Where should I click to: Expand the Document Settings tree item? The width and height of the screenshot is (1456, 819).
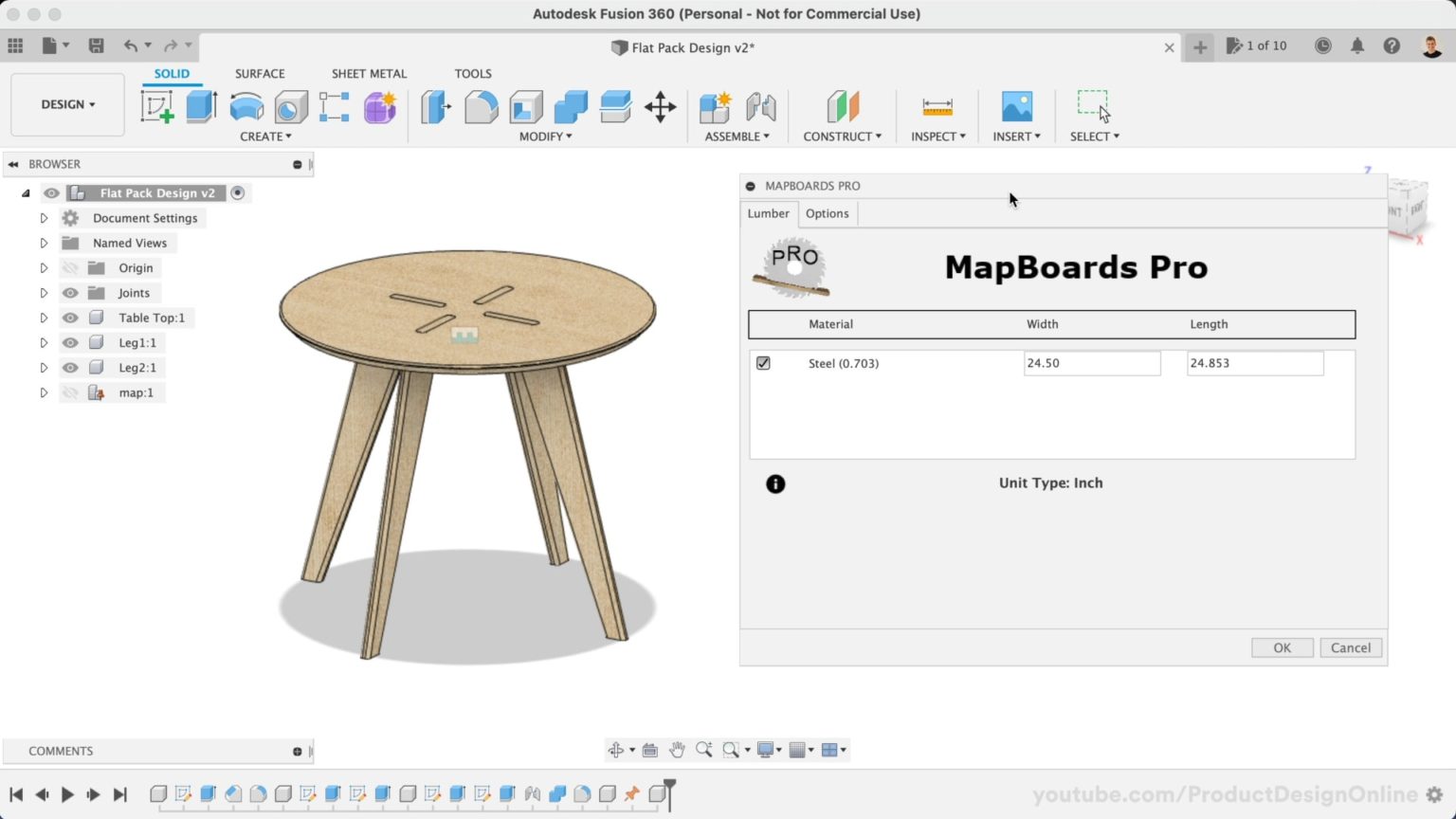pyautogui.click(x=44, y=218)
